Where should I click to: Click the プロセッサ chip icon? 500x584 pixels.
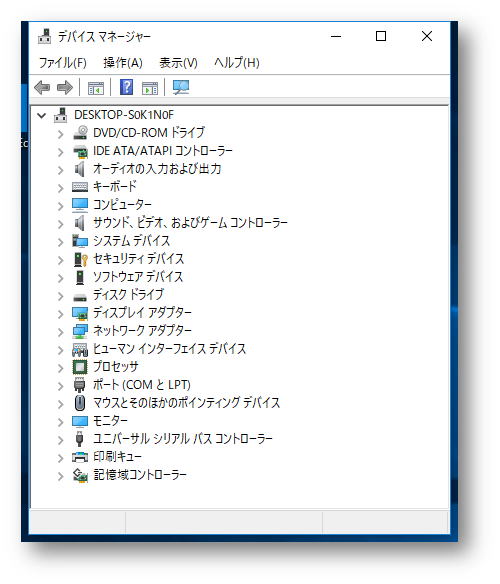coord(80,367)
